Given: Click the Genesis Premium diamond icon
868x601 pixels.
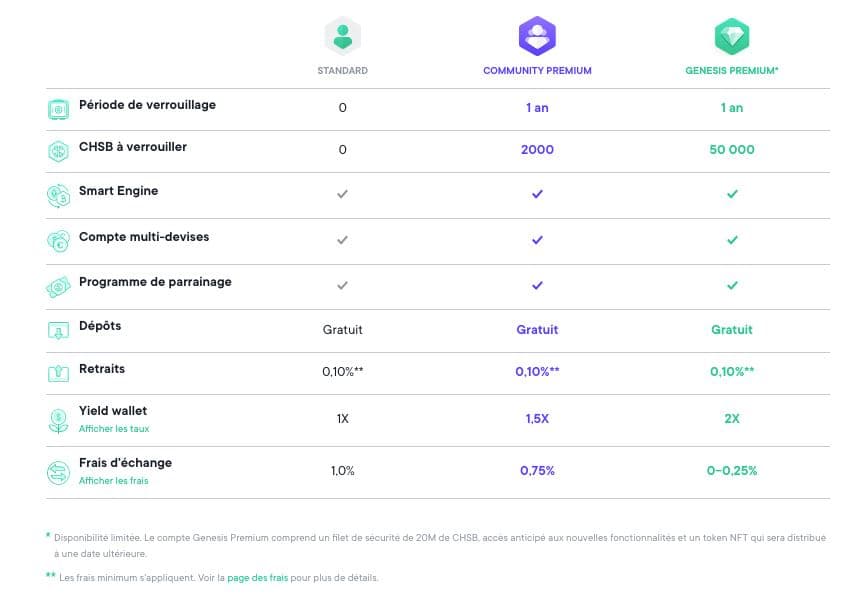Looking at the screenshot, I should coord(732,36).
